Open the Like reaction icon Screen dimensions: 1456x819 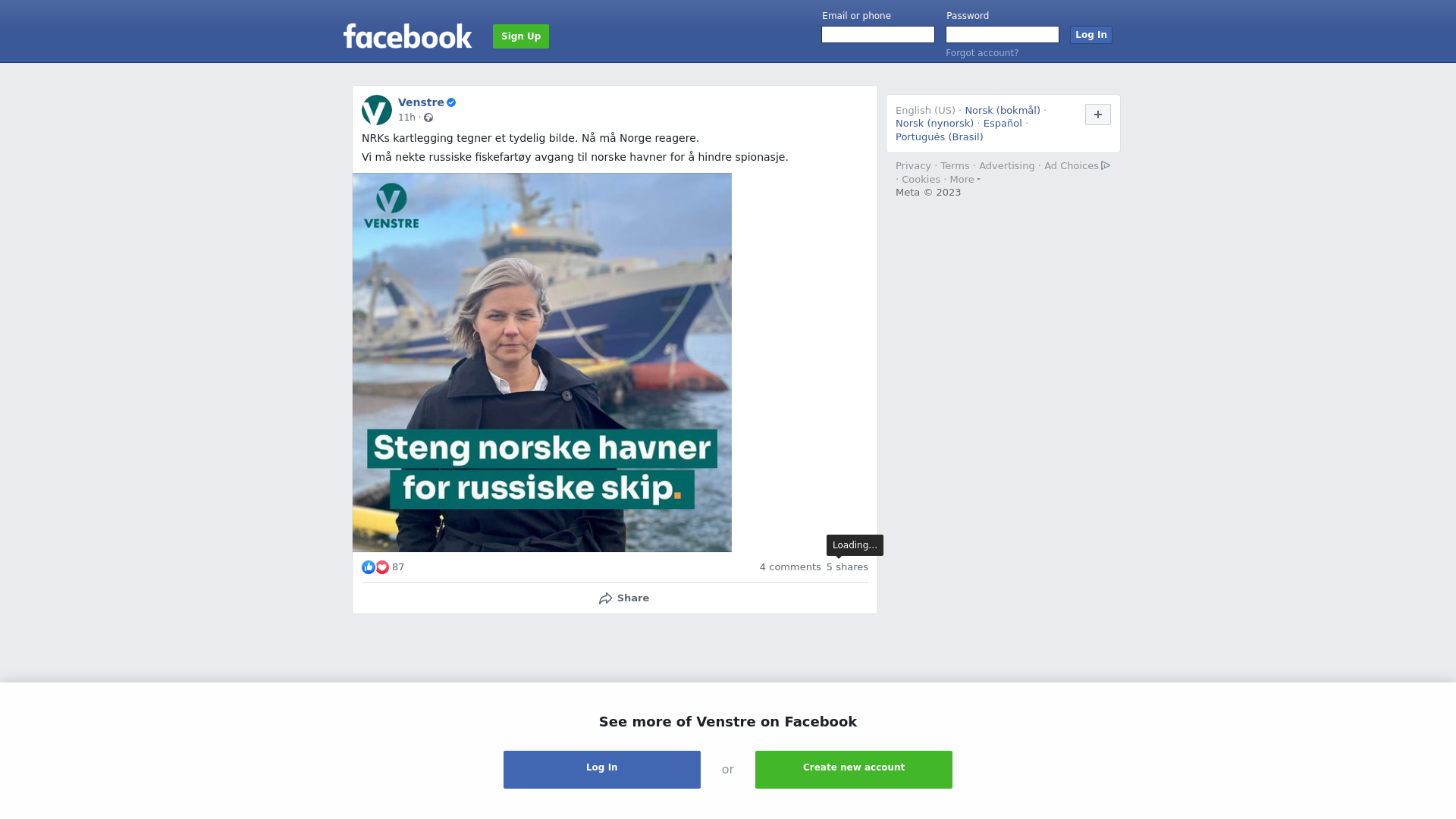coord(369,567)
